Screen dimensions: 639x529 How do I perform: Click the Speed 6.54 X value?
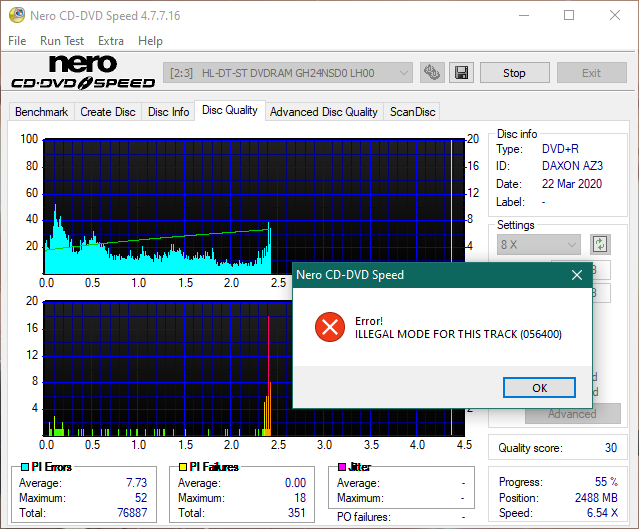(x=602, y=513)
